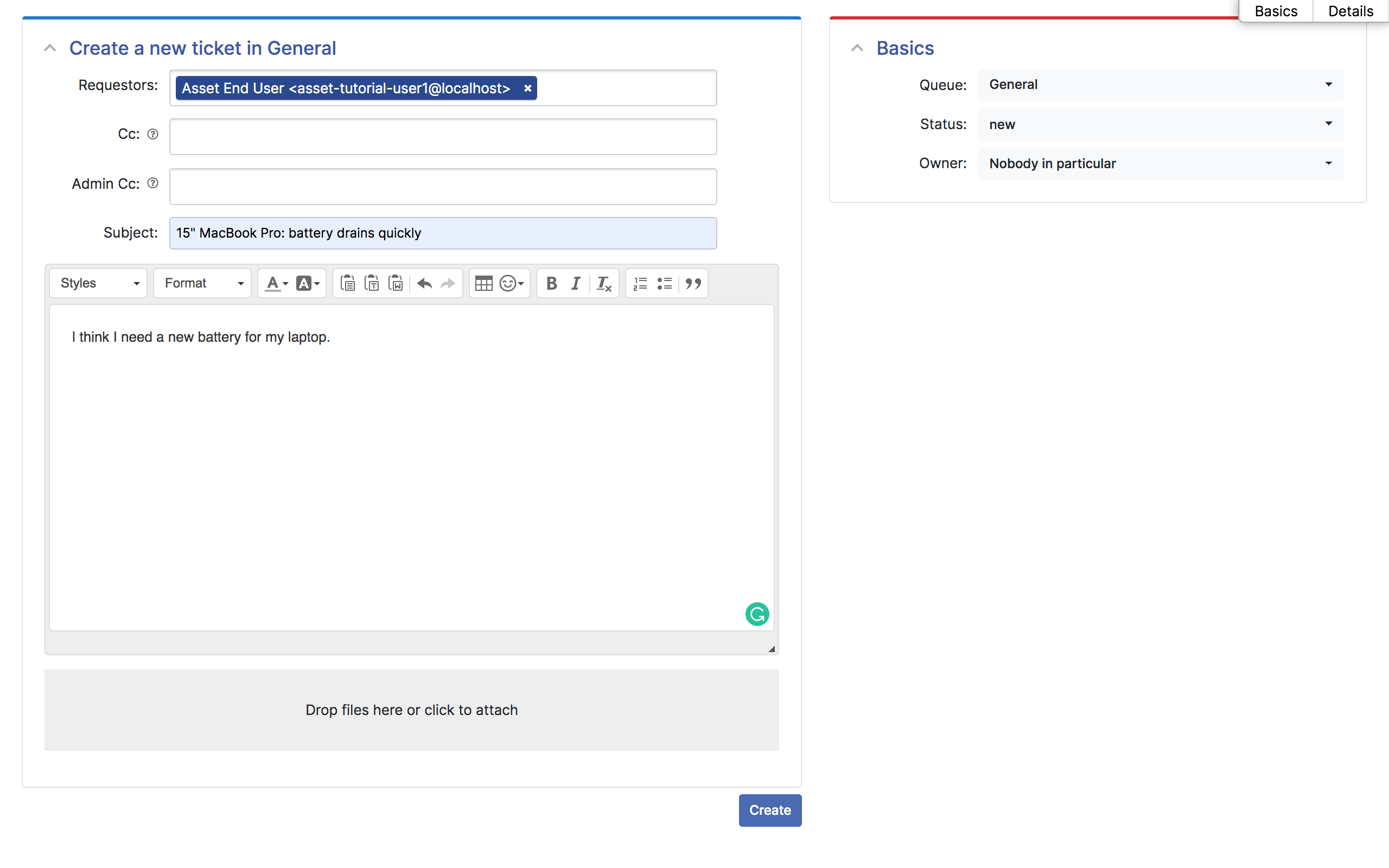Click the Create button
The height and width of the screenshot is (868, 1389).
click(769, 809)
